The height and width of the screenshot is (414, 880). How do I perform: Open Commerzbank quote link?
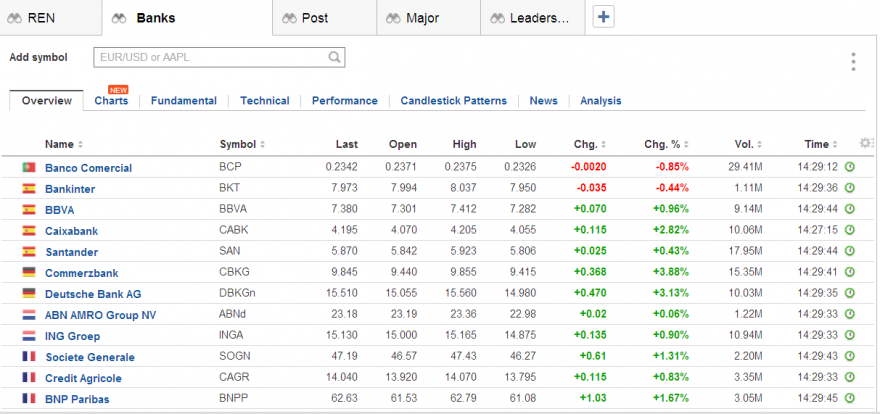[81, 273]
